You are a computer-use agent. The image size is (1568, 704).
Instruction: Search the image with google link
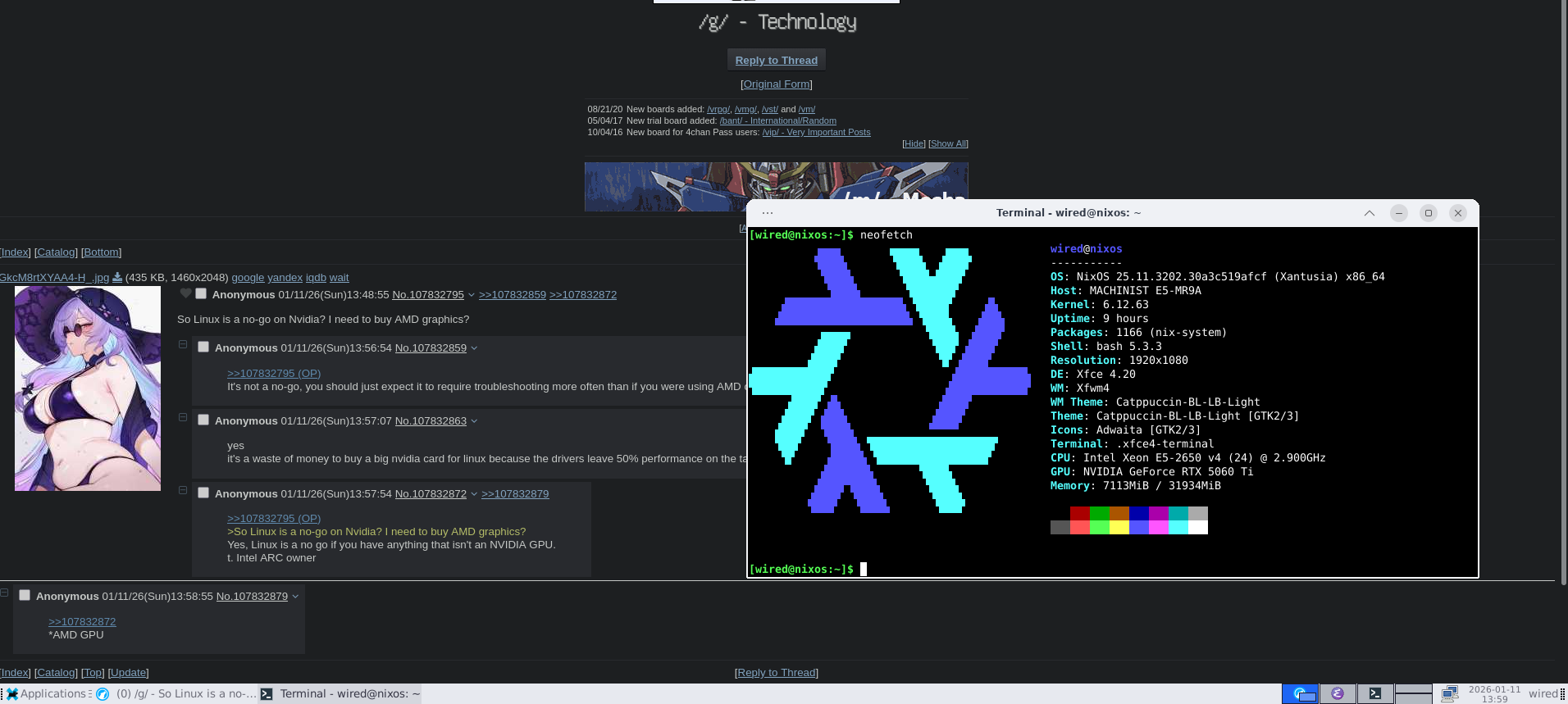[248, 278]
